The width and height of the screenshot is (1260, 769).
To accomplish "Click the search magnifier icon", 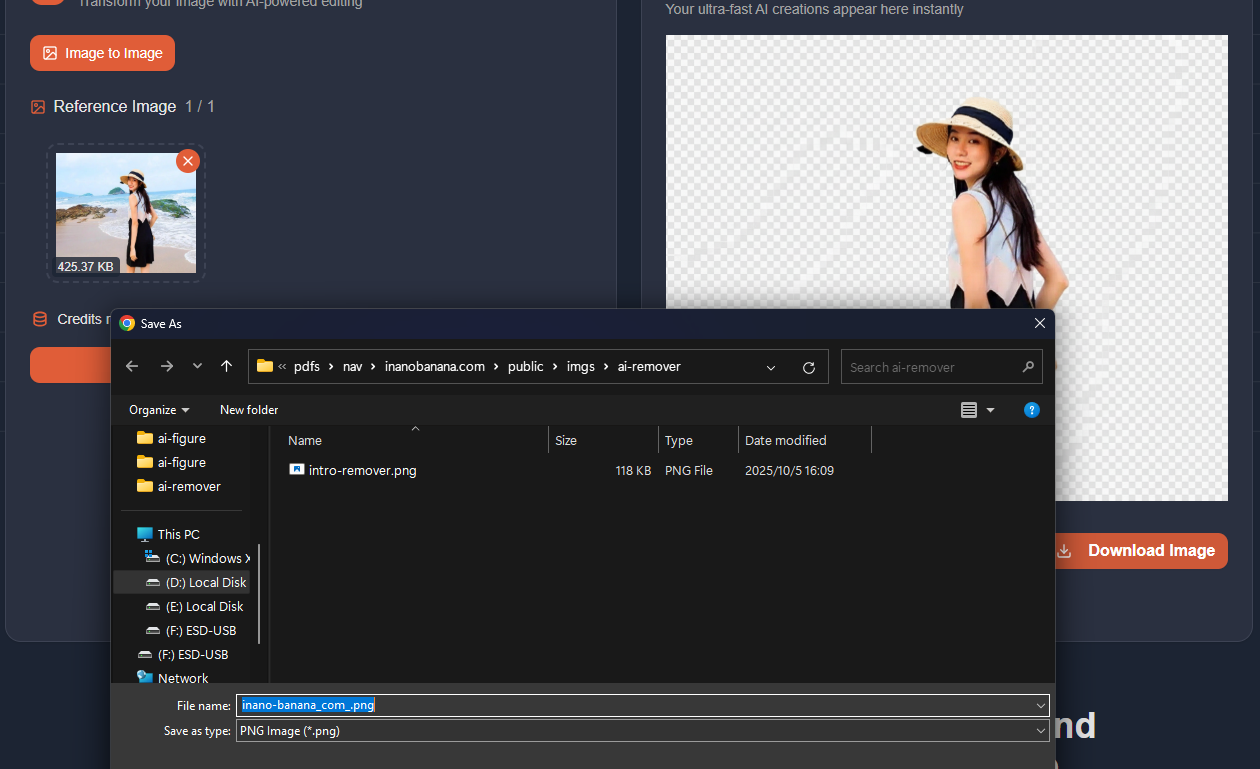I will pyautogui.click(x=1028, y=367).
